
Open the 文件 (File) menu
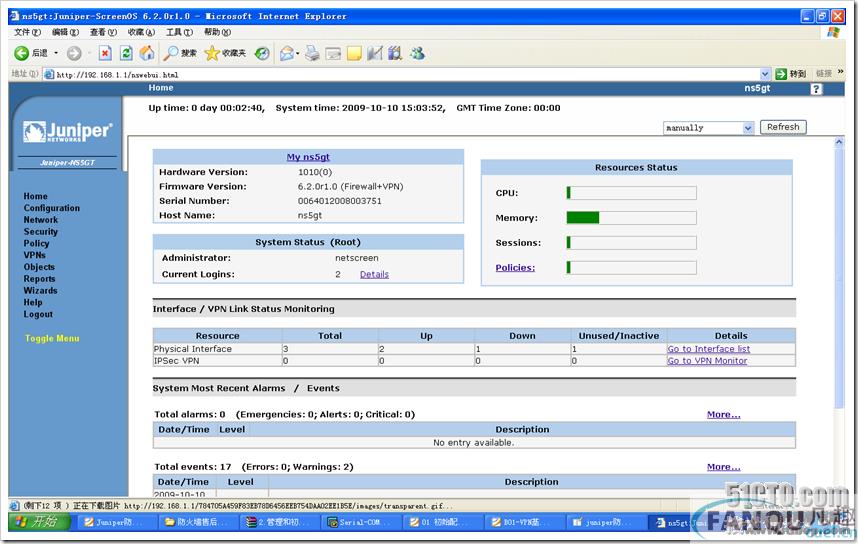click(27, 32)
